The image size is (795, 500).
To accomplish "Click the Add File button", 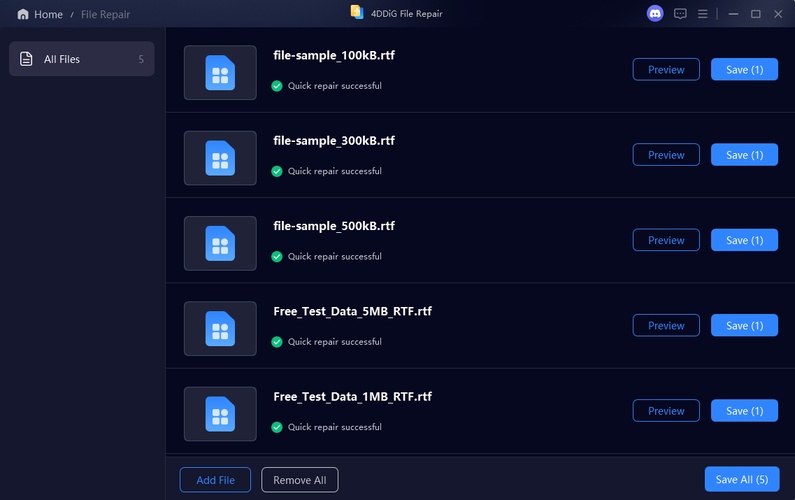I will (x=215, y=480).
